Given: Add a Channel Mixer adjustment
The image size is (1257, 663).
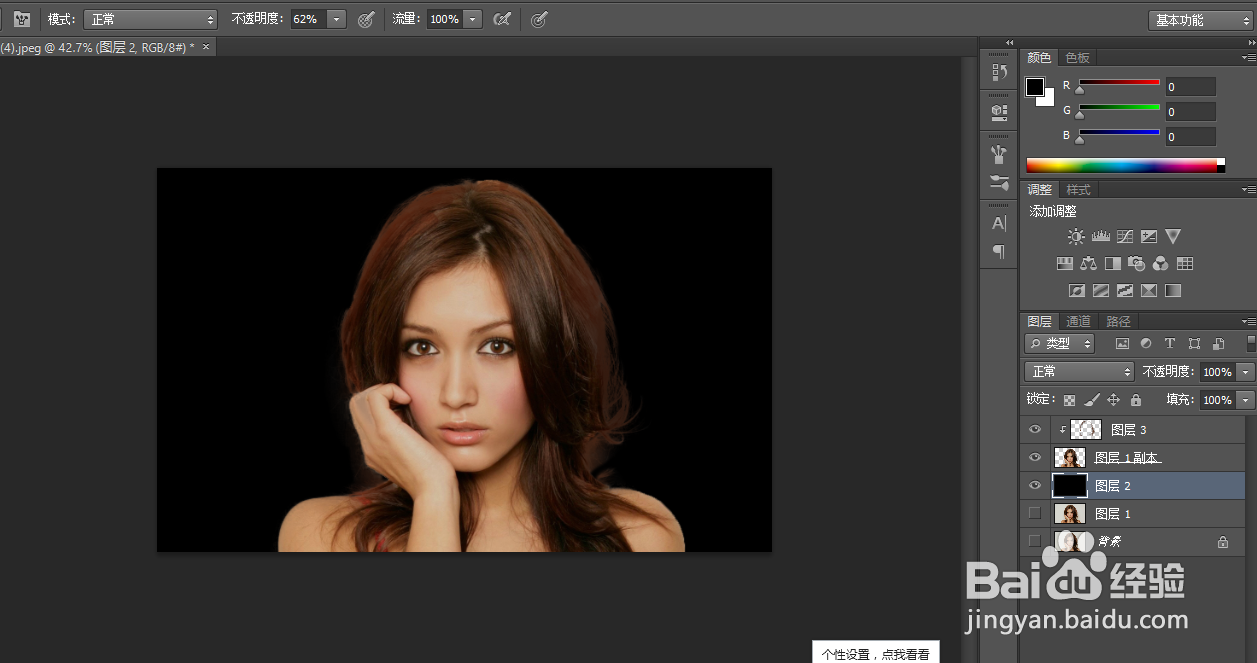Looking at the screenshot, I should coord(1161,264).
